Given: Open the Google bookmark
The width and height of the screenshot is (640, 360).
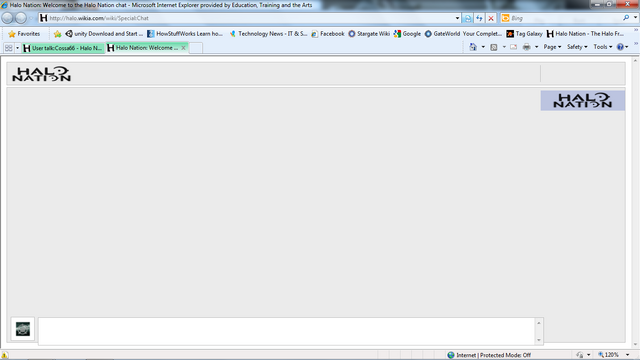Looking at the screenshot, I should click(407, 34).
